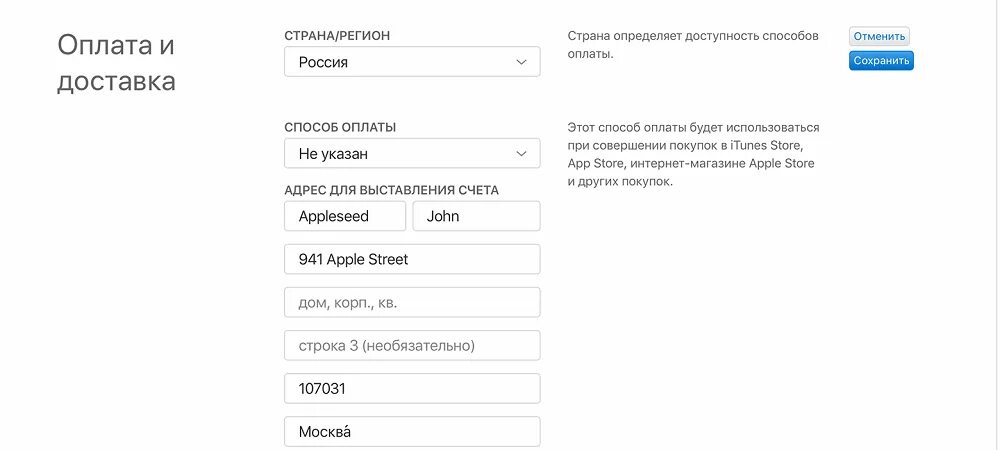Select the 941 Apple Street address field
The height and width of the screenshot is (450, 1000).
pos(412,259)
